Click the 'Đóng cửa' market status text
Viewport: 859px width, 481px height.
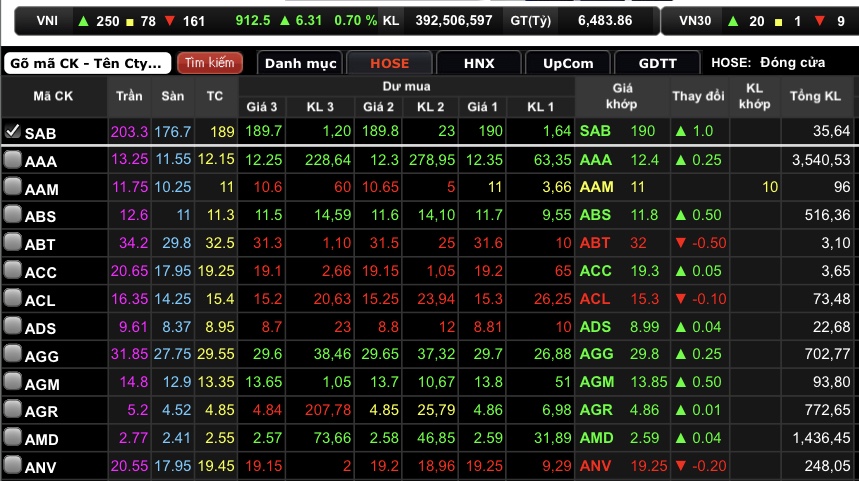click(x=792, y=62)
